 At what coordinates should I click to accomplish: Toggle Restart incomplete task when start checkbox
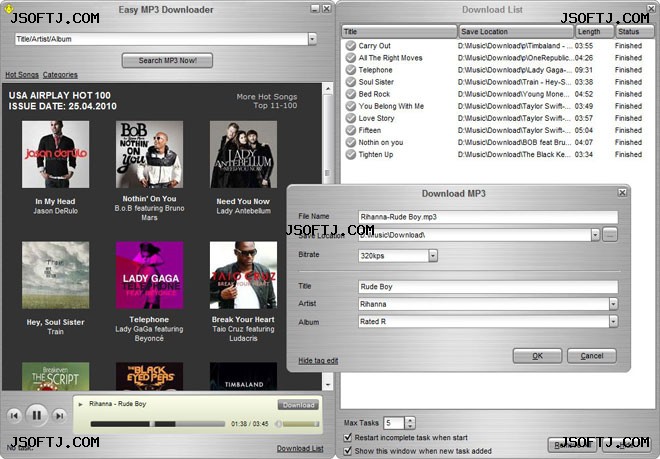click(x=348, y=438)
